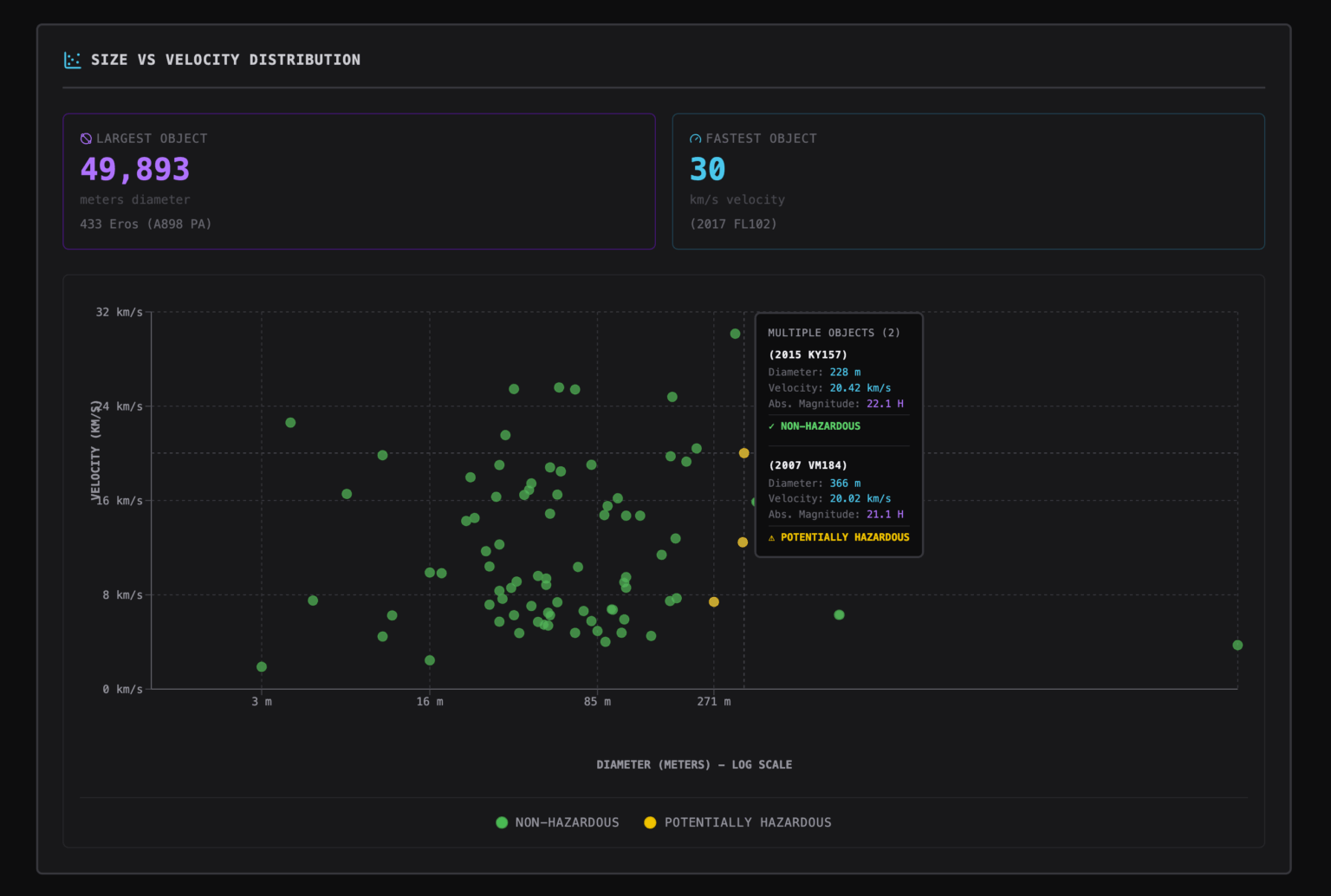The image size is (1331, 896).
Task: Click the green dot icon in the legend
Action: coord(502,822)
